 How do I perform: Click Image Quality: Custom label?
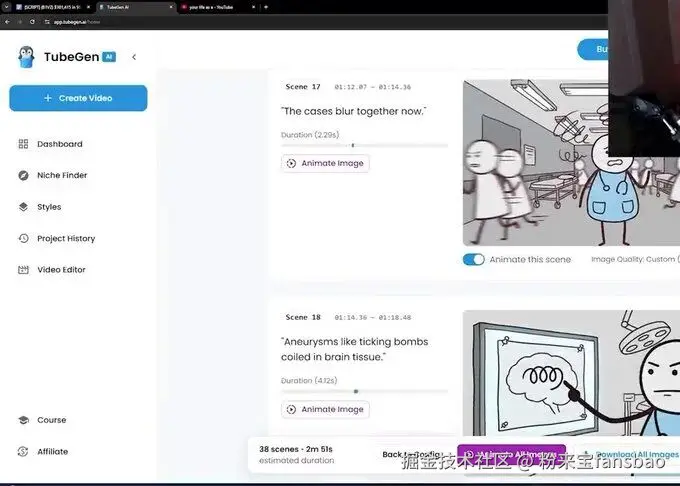(x=635, y=259)
